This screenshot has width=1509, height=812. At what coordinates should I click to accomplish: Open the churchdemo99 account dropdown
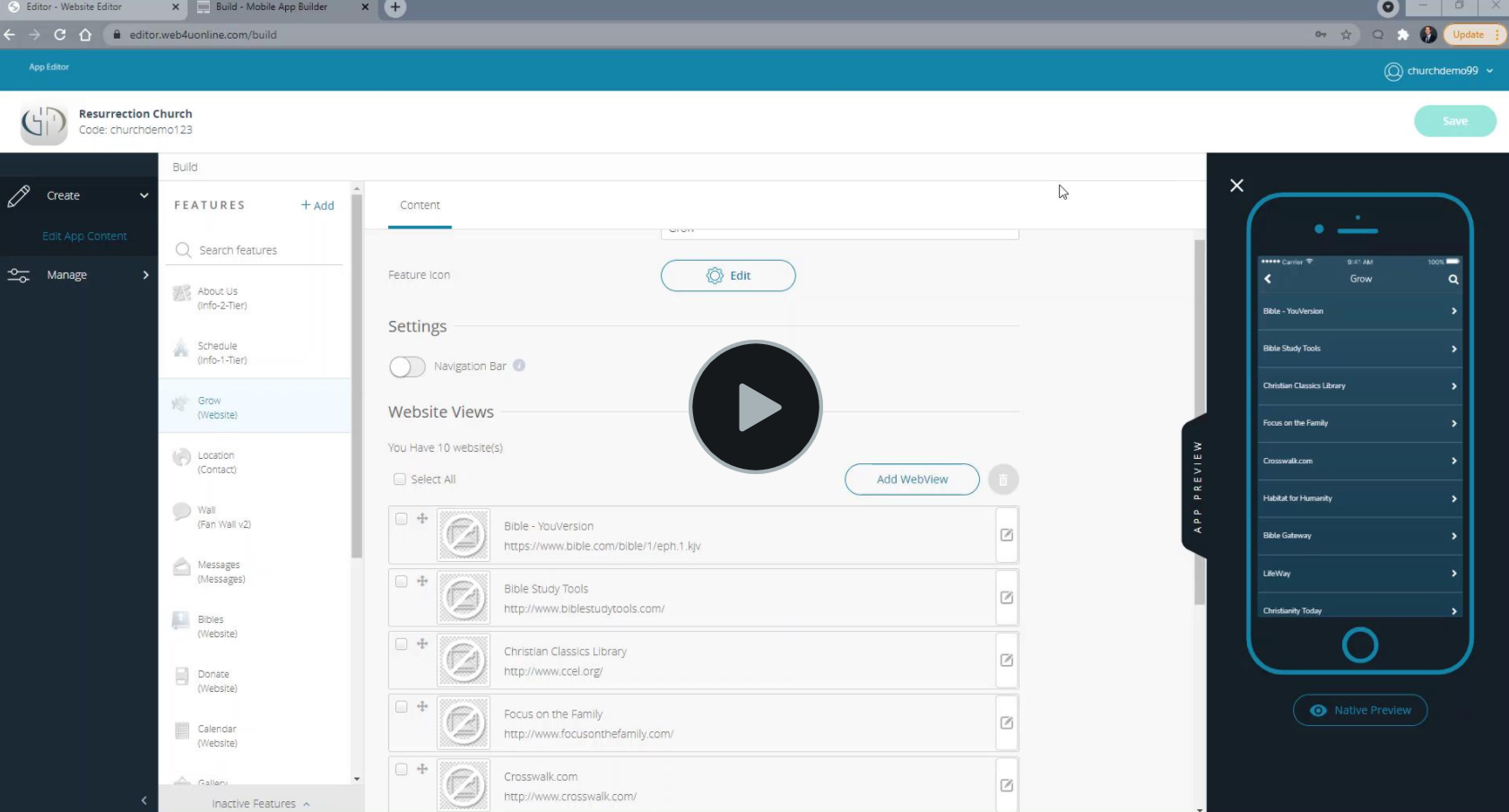pyautogui.click(x=1439, y=71)
